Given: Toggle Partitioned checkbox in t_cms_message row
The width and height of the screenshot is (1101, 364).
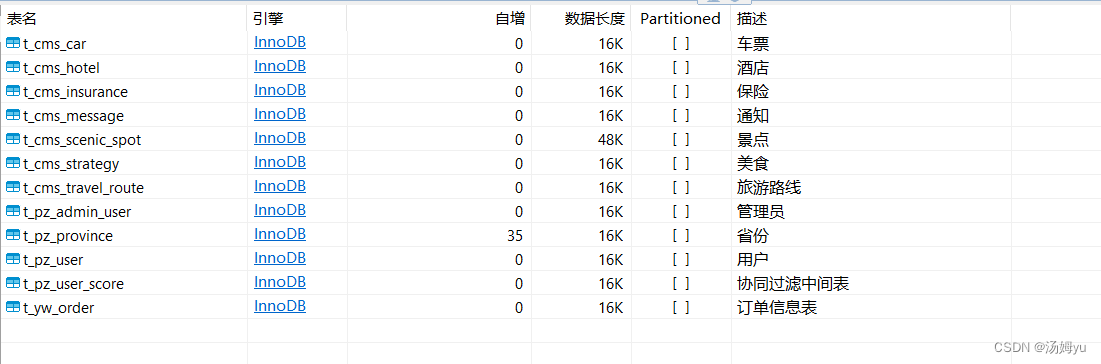Looking at the screenshot, I should [x=680, y=115].
